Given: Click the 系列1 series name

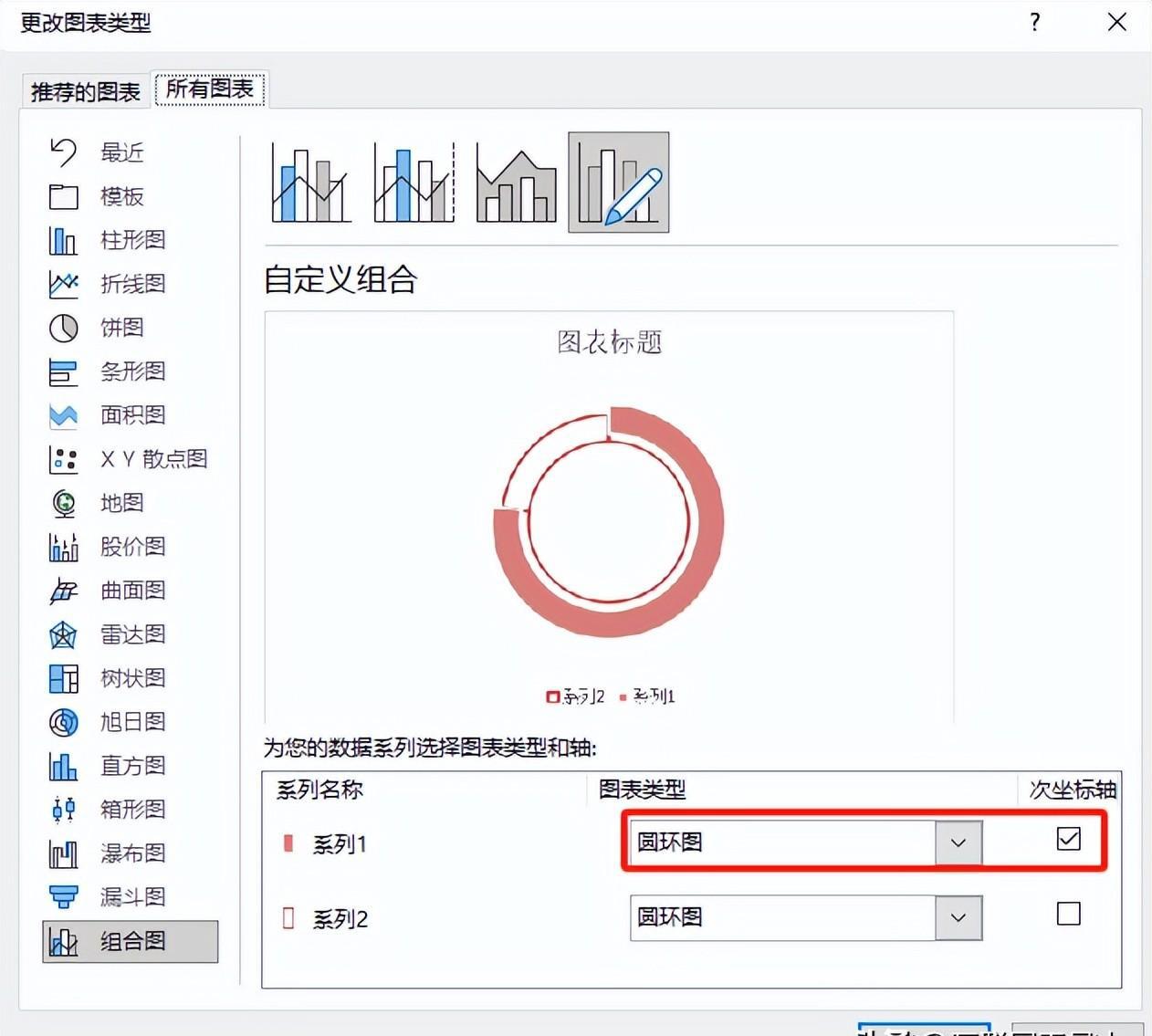Looking at the screenshot, I should click(x=340, y=844).
